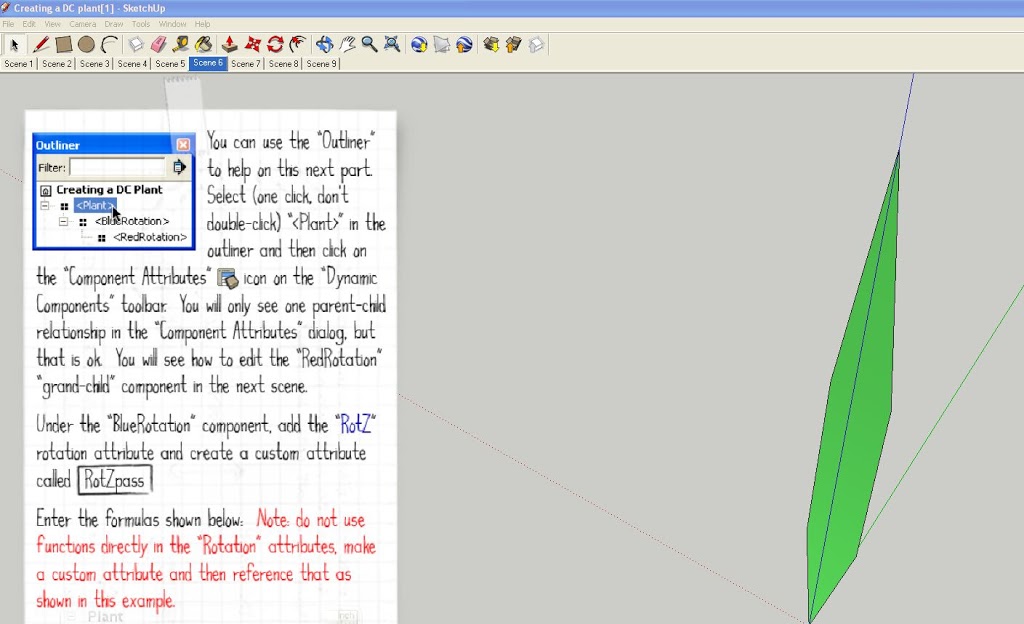Switch to the Scene 2 tab

pyautogui.click(x=57, y=64)
